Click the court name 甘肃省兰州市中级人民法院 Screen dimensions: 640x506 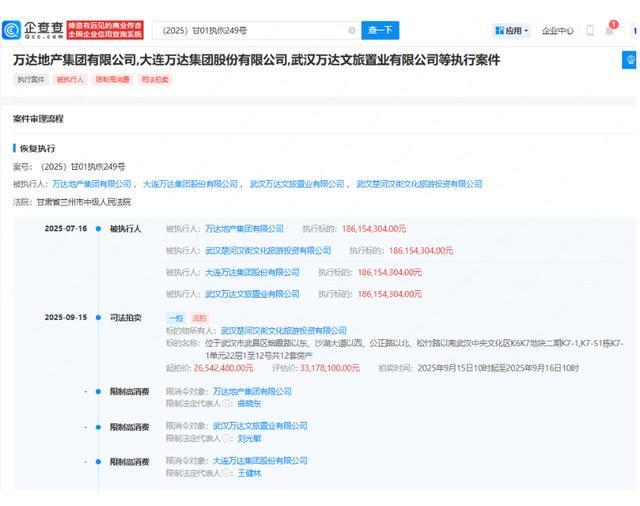coord(84,202)
